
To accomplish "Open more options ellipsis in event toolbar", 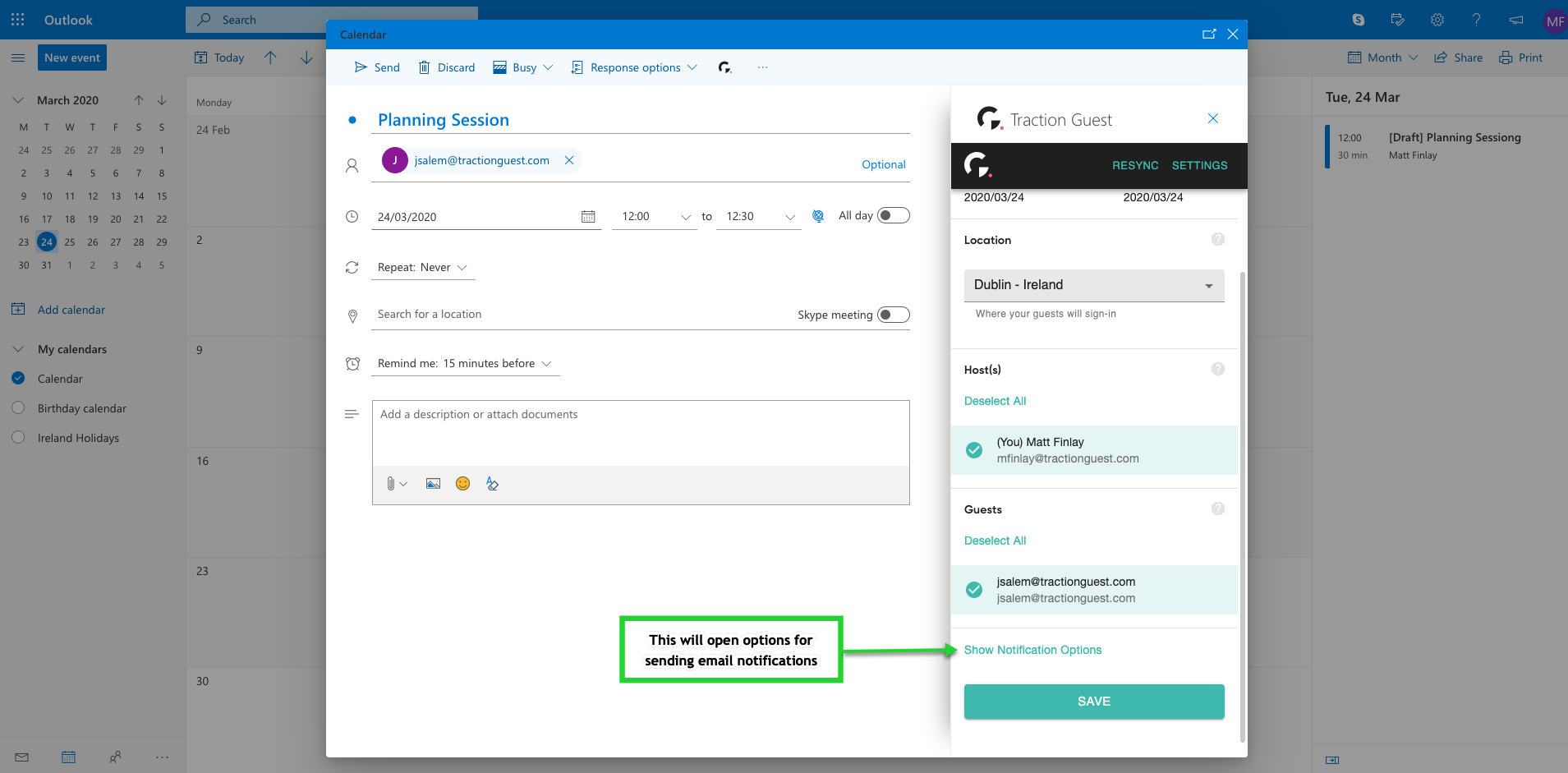I will point(763,67).
